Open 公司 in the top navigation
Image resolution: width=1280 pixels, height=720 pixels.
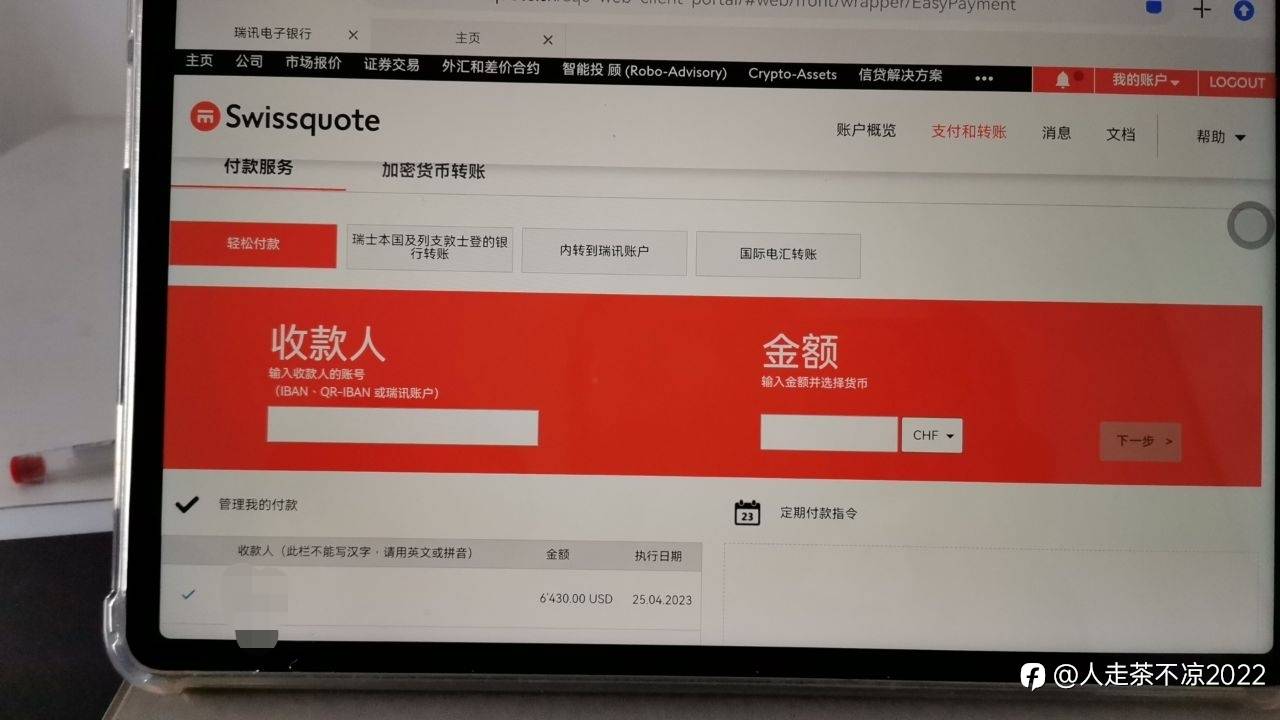[249, 62]
